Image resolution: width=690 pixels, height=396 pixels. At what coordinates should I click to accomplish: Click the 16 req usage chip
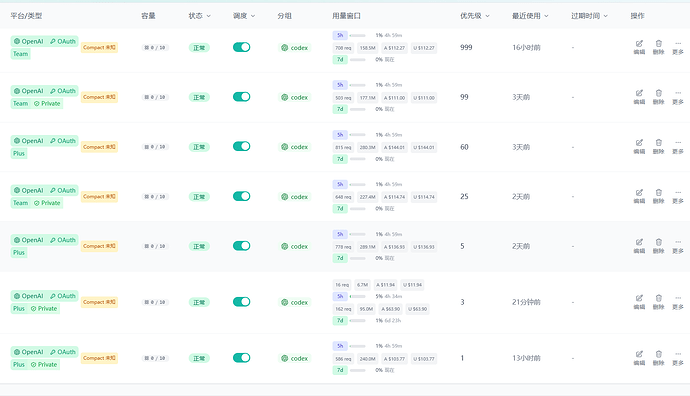click(342, 285)
